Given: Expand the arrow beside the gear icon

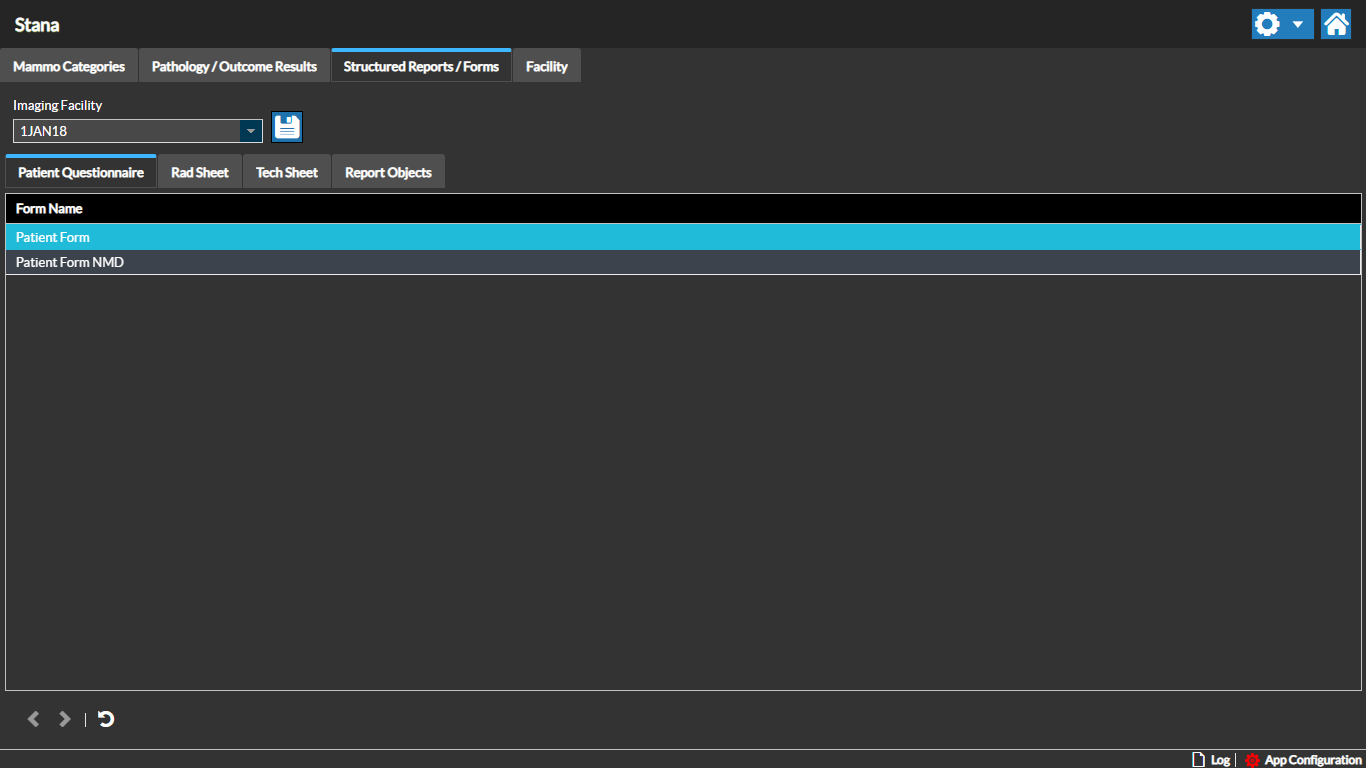Looking at the screenshot, I should point(1298,24).
